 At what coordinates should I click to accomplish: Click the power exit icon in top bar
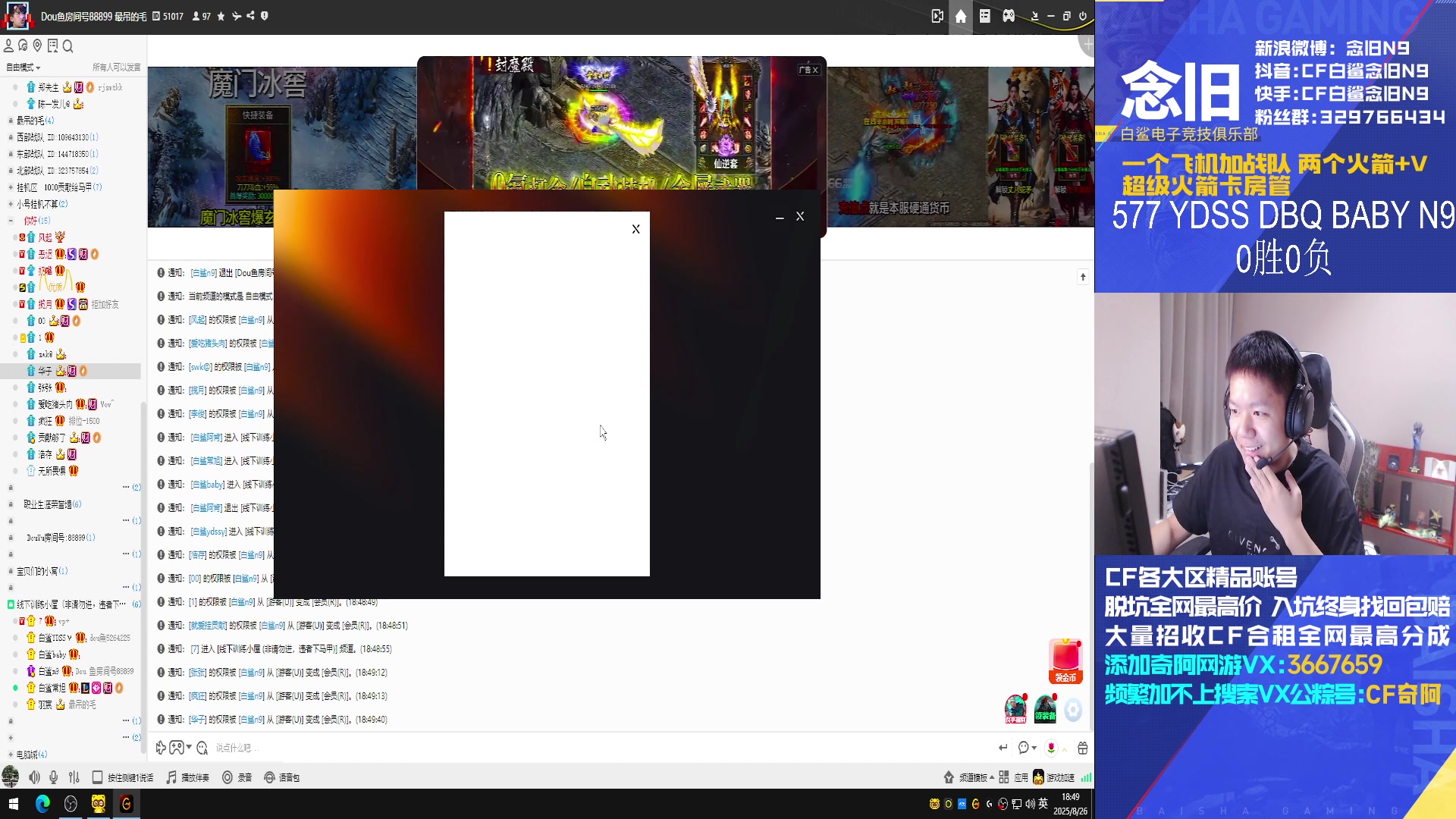coord(1083,16)
